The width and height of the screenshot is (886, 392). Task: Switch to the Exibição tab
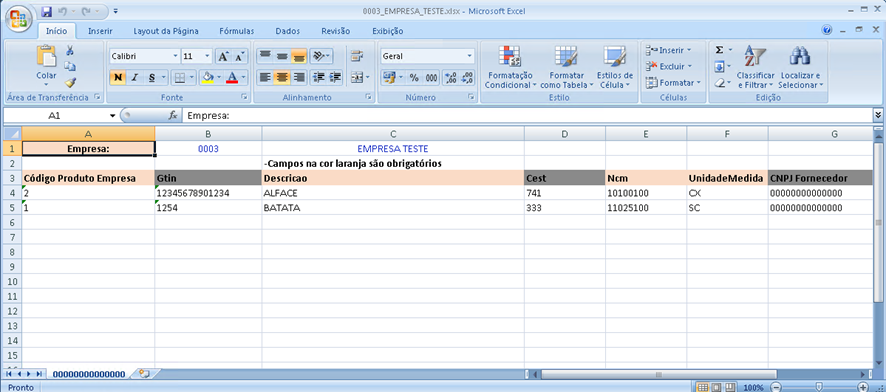point(388,31)
